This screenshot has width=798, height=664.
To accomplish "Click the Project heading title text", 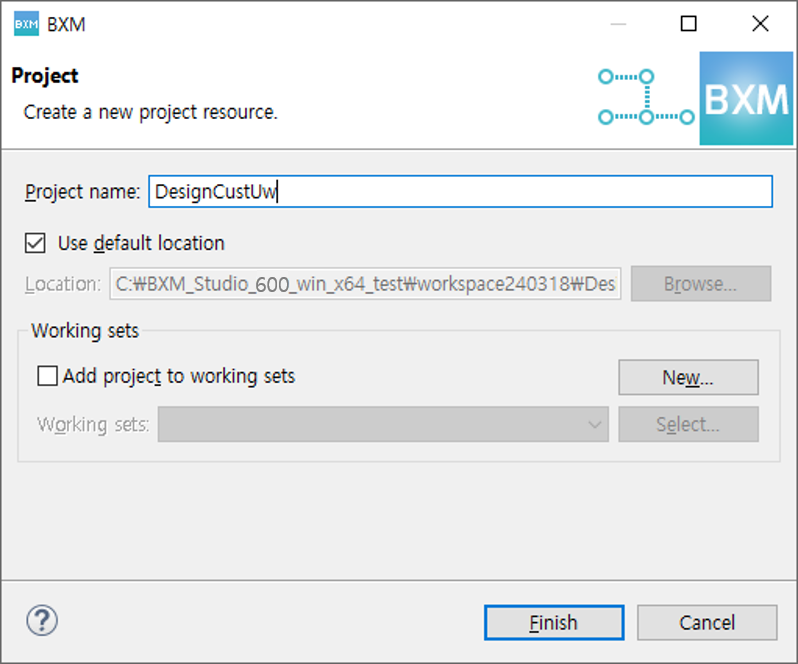I will [45, 76].
